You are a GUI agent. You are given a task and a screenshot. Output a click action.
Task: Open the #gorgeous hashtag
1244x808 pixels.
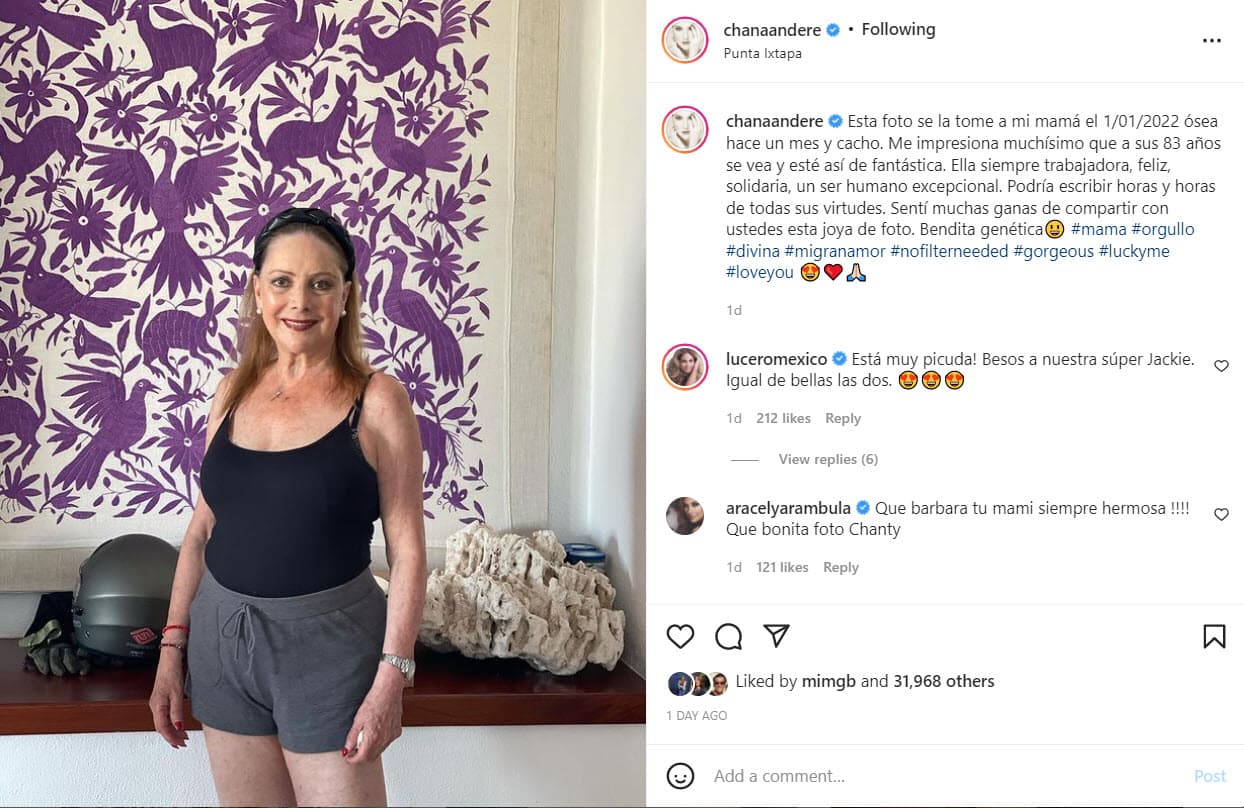pyautogui.click(x=1053, y=251)
